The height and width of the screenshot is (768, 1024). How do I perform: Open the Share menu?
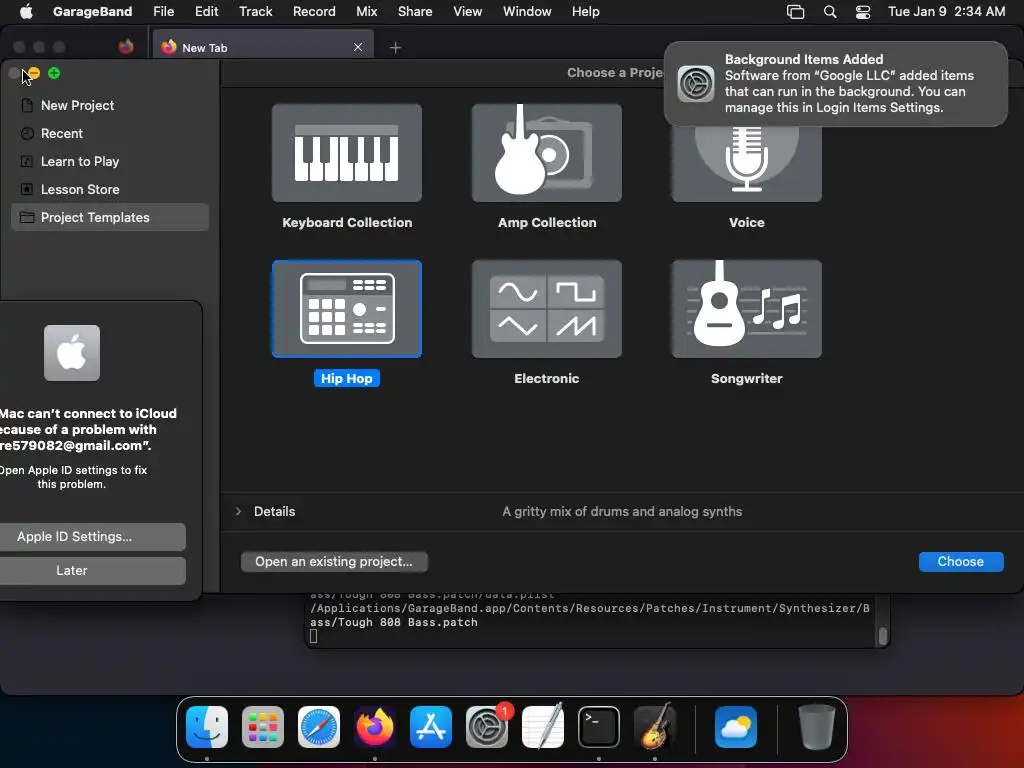415,12
